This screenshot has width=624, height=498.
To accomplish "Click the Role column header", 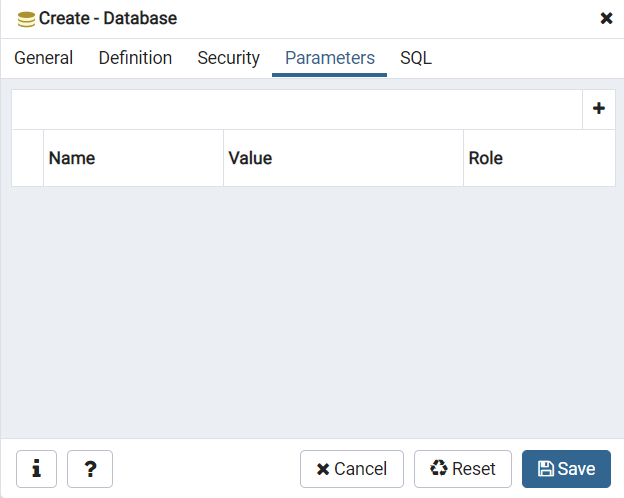I will point(539,158).
